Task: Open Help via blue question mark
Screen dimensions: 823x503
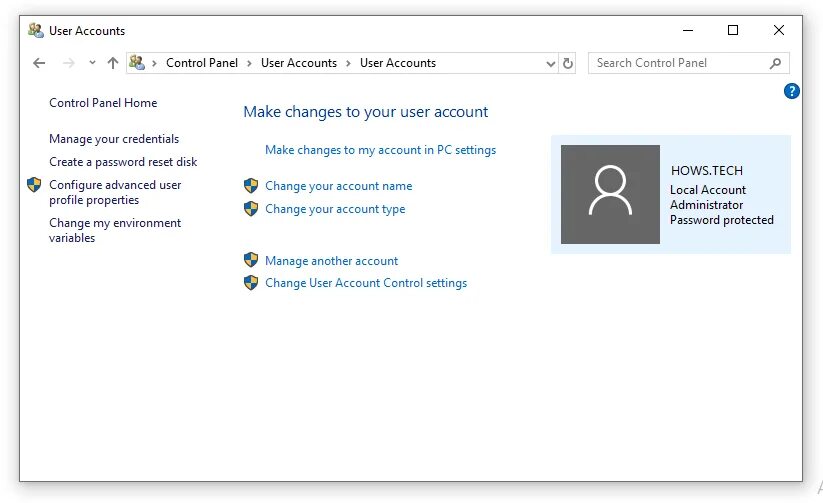Action: pyautogui.click(x=792, y=91)
